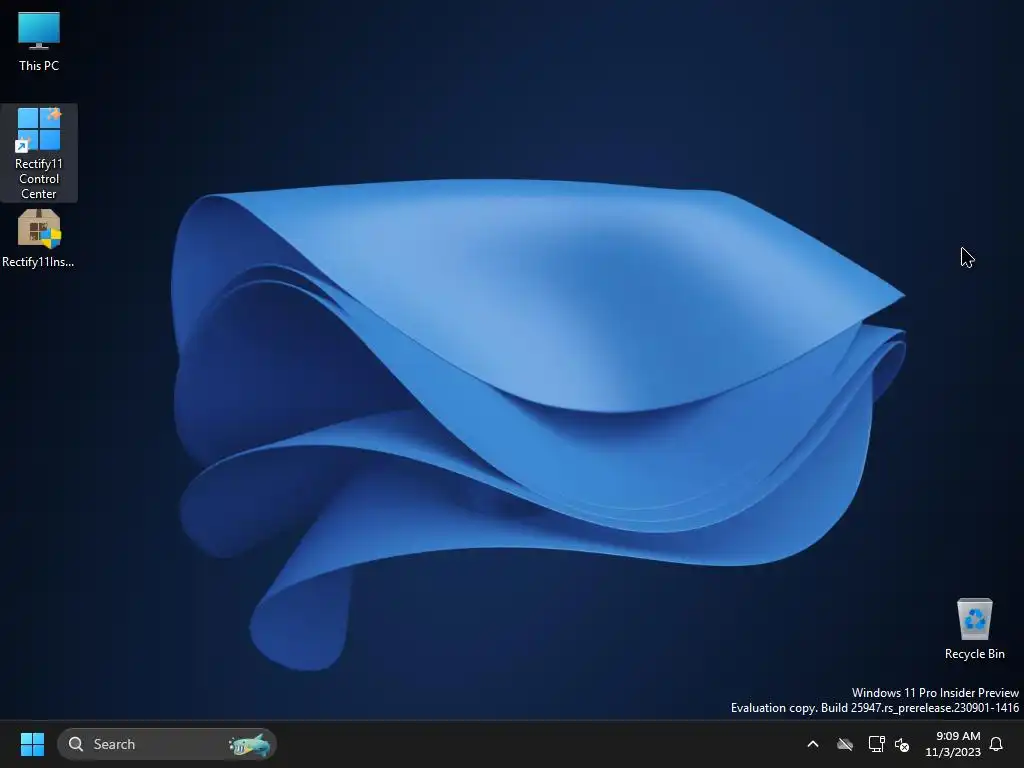This screenshot has width=1024, height=768.
Task: Open the OneDrive cloud tray icon
Action: (845, 744)
